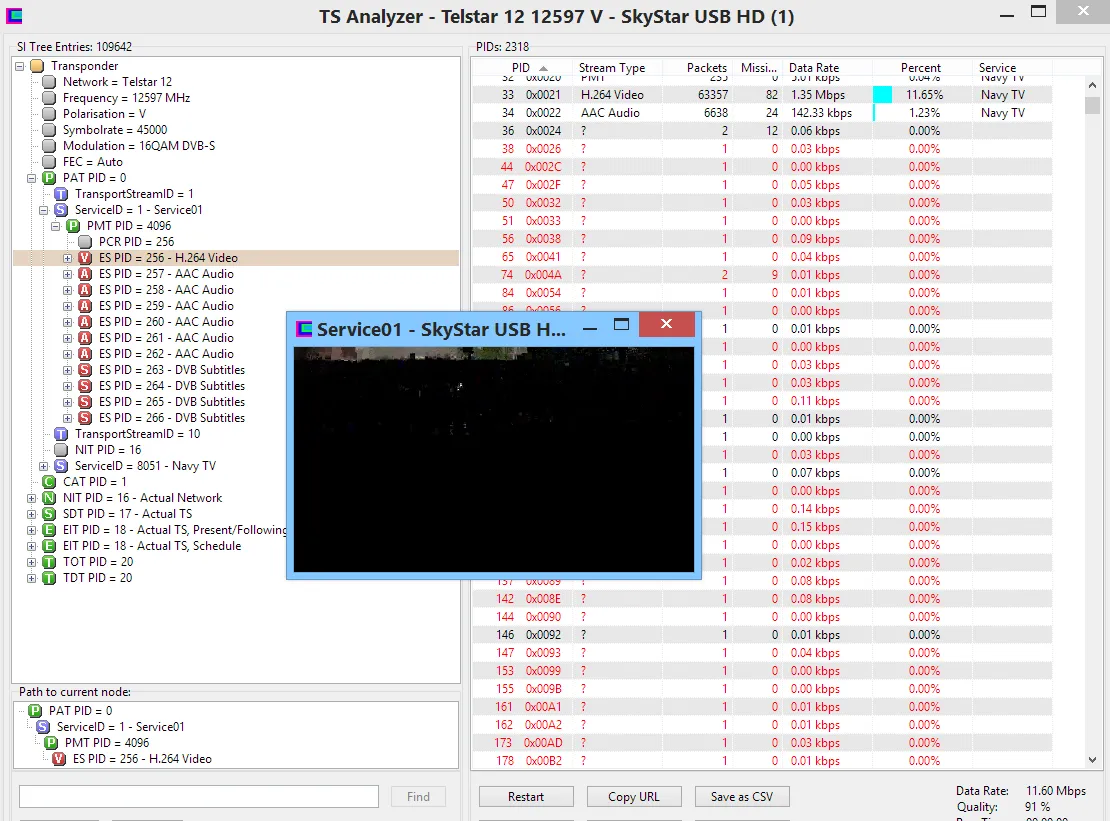
Task: Expand the SDT PID = 17 node
Action: (x=32, y=514)
